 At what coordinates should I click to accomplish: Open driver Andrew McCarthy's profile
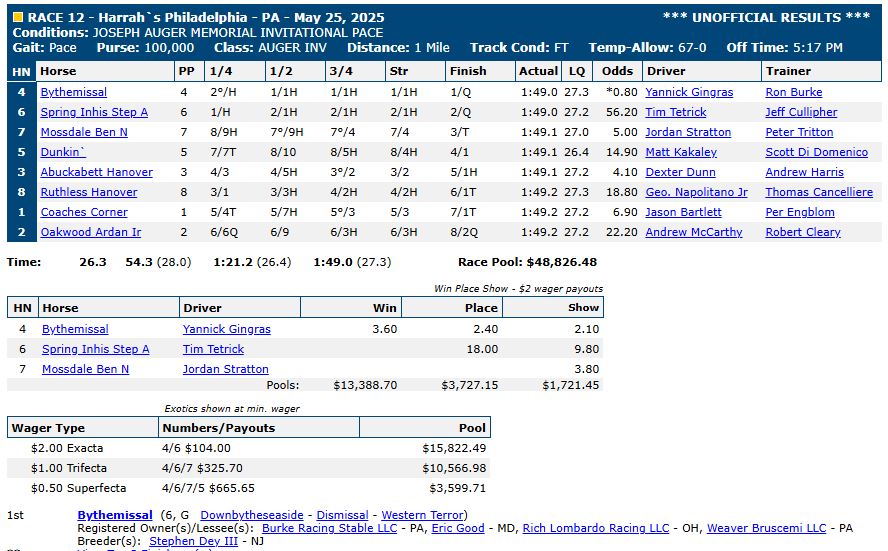(x=694, y=232)
